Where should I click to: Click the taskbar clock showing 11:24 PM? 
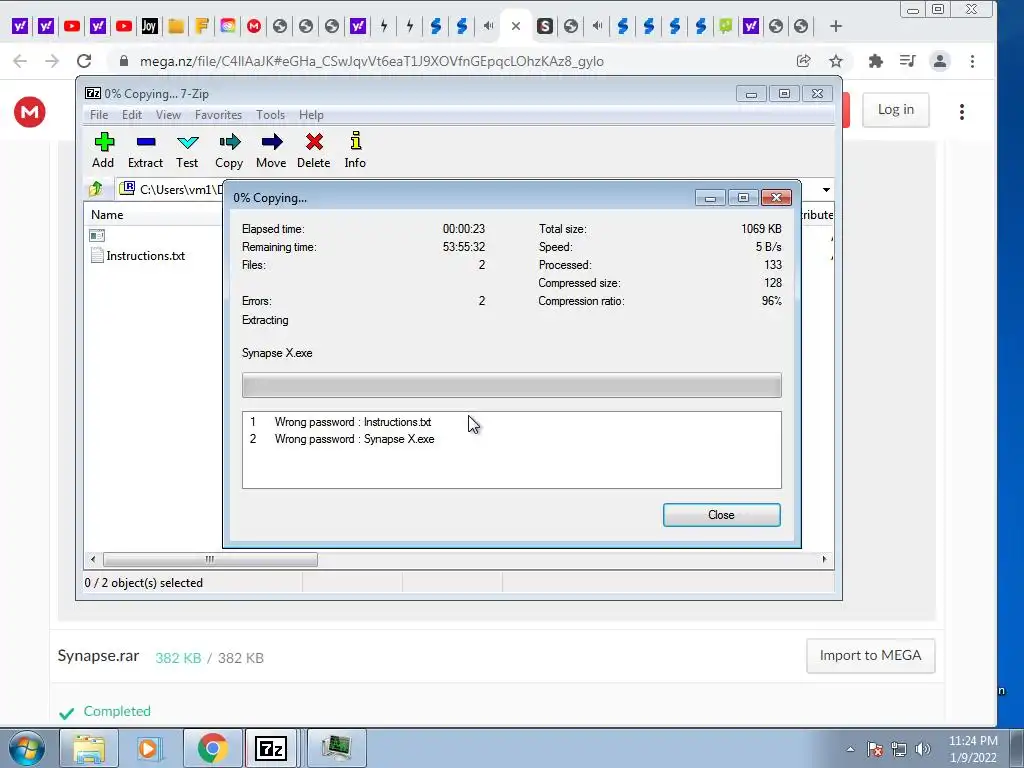point(973,748)
